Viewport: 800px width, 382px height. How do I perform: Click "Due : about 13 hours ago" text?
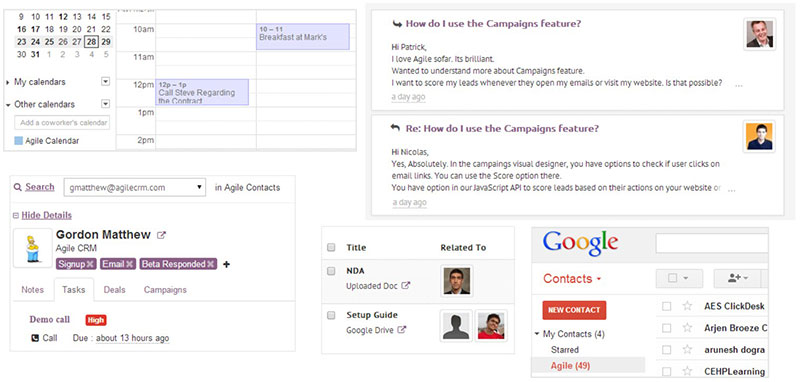(121, 338)
